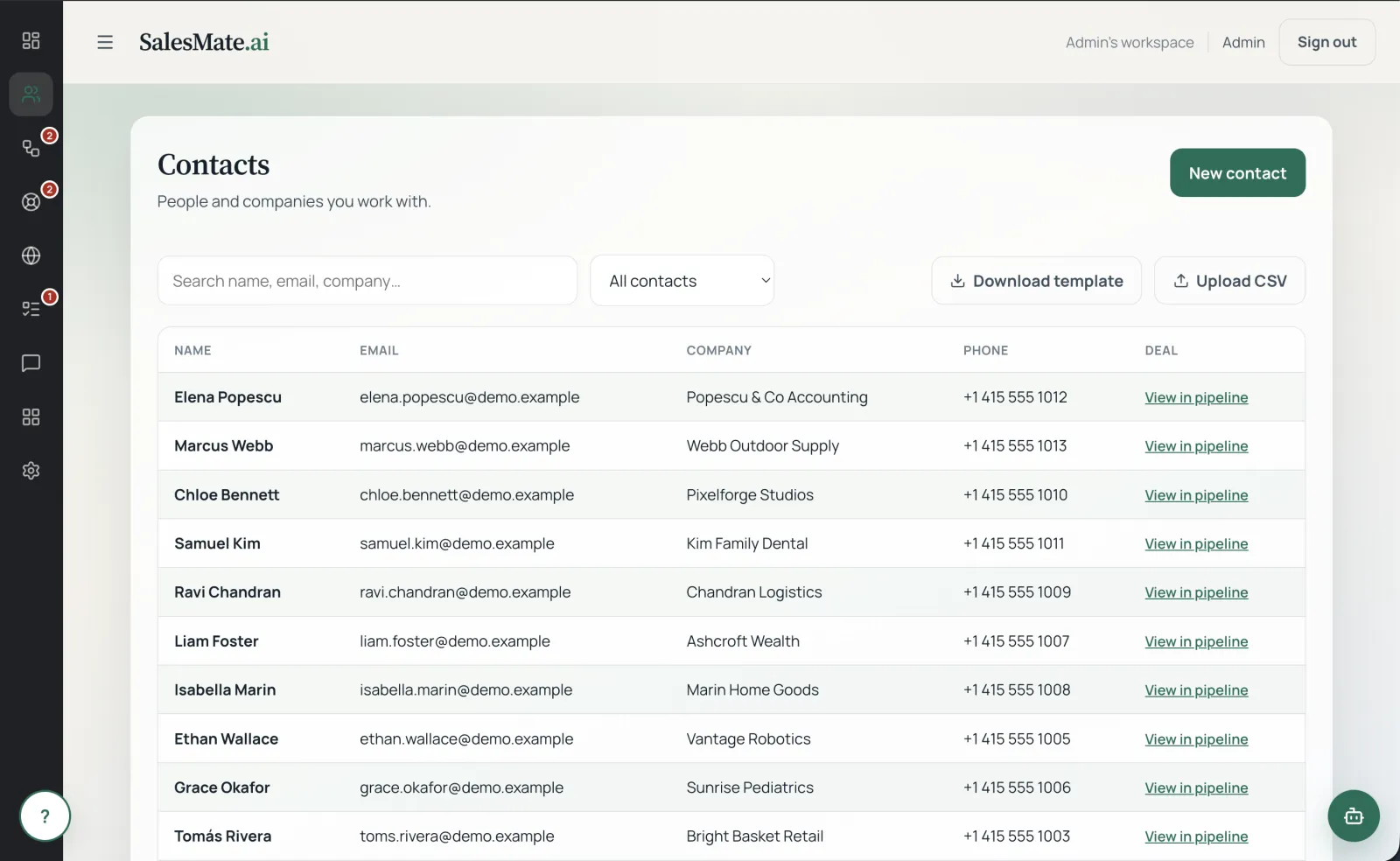
Task: Open View in pipeline for Isabella Marin
Action: (1196, 690)
